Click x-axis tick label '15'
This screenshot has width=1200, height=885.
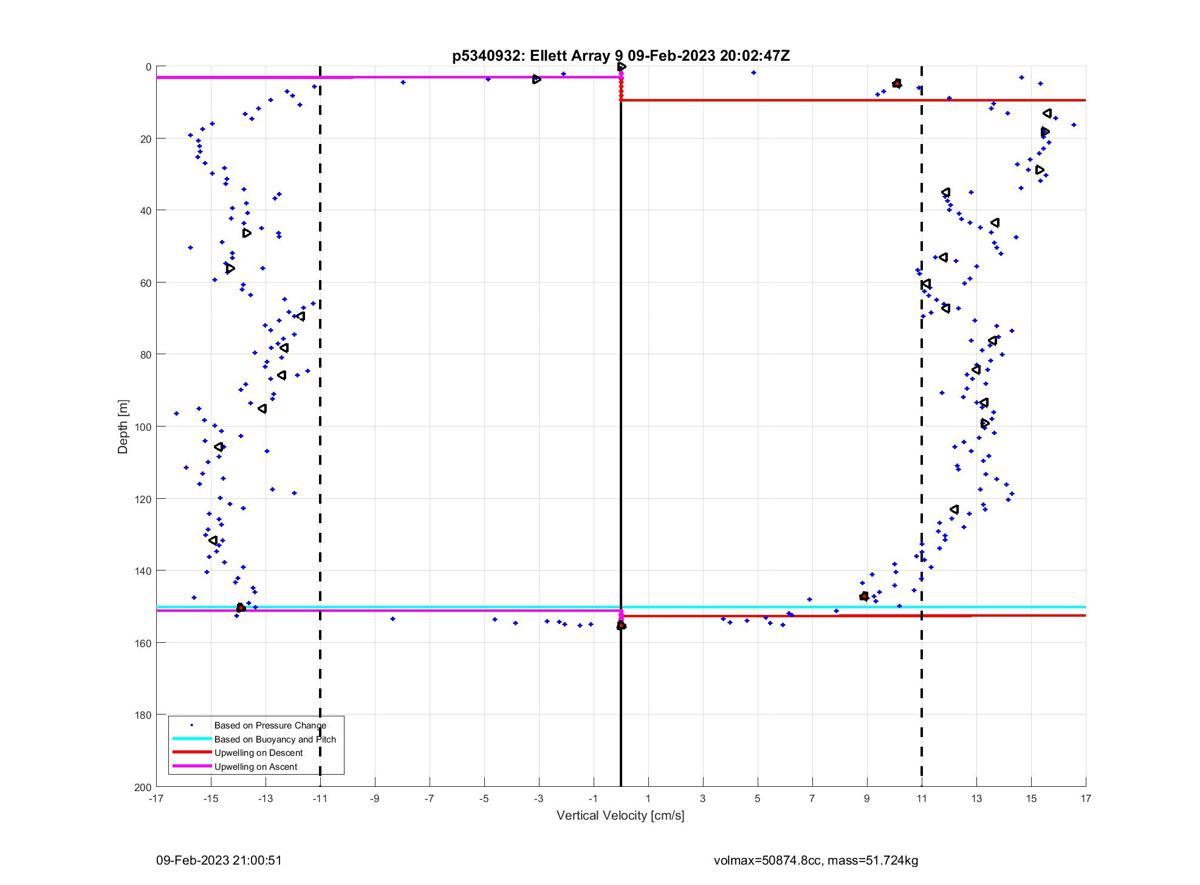(x=1031, y=798)
